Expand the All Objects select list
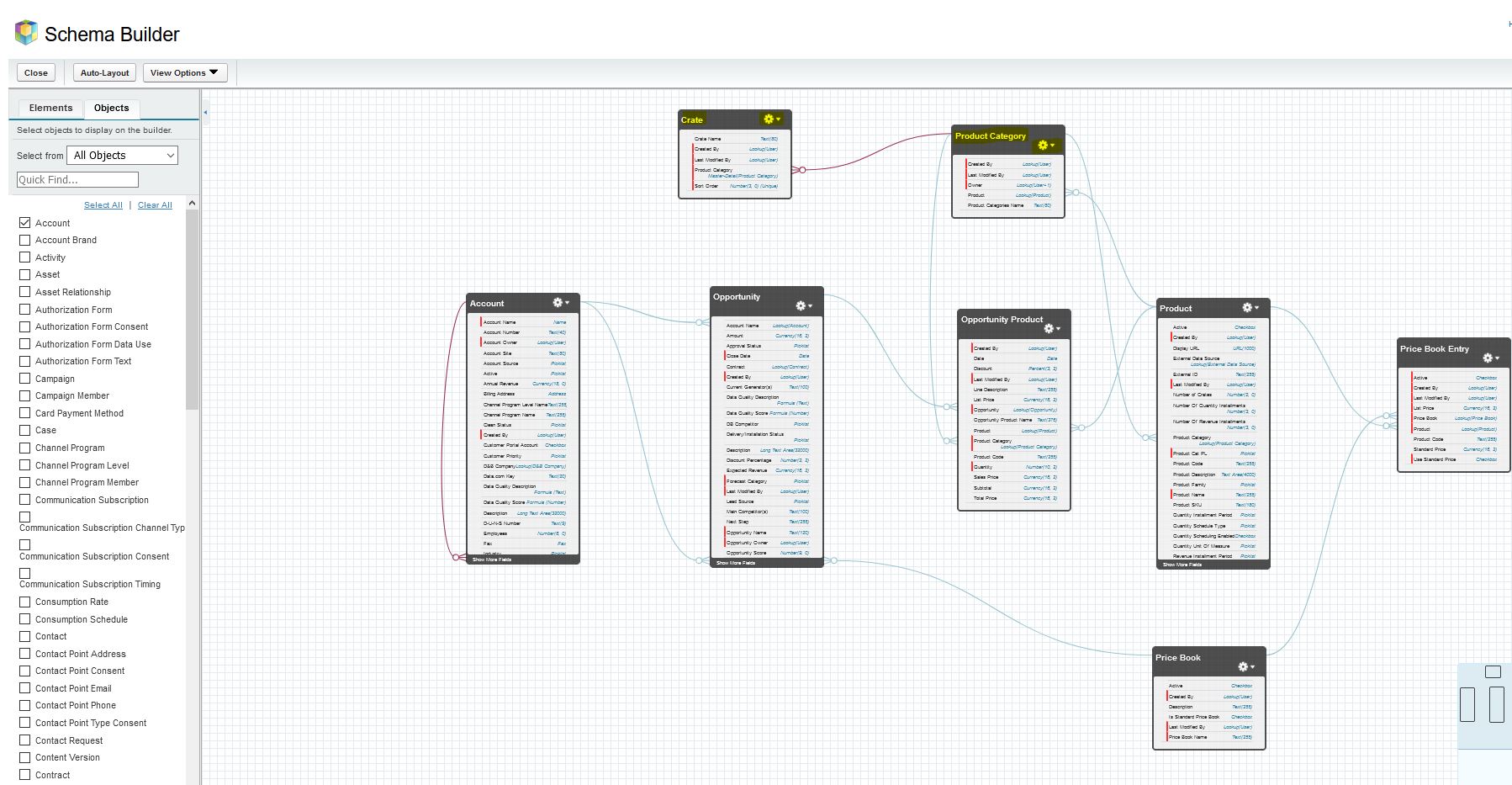The image size is (1512, 785). pos(123,156)
